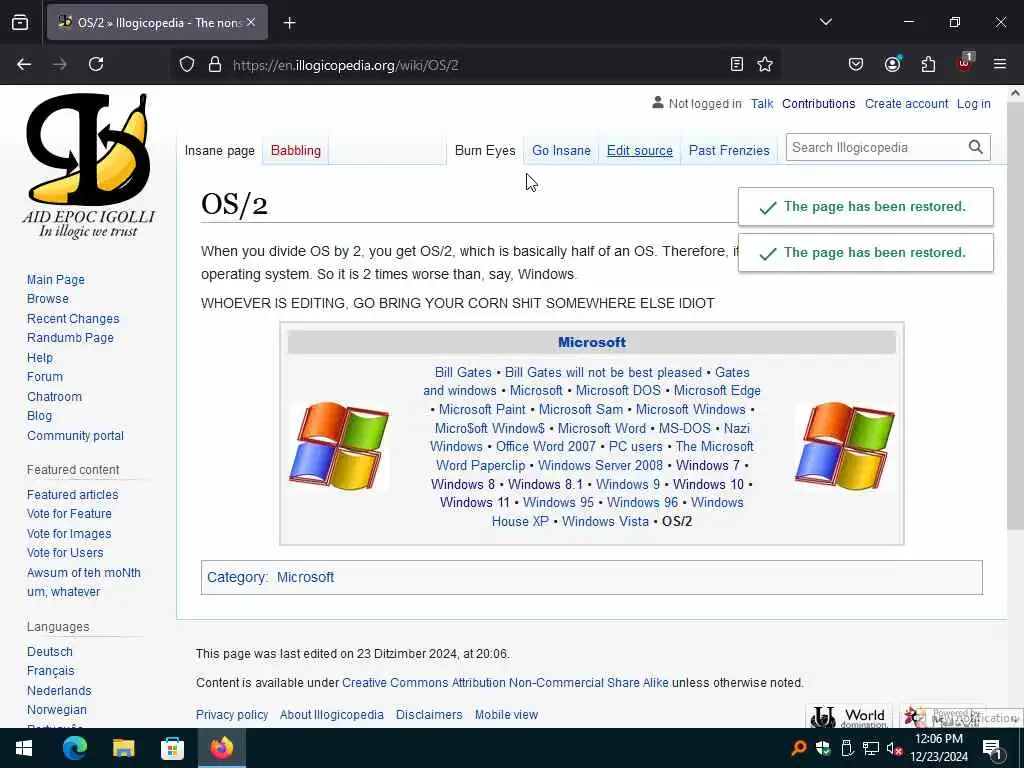Open the Contributions link
The height and width of the screenshot is (768, 1024).
click(x=818, y=104)
